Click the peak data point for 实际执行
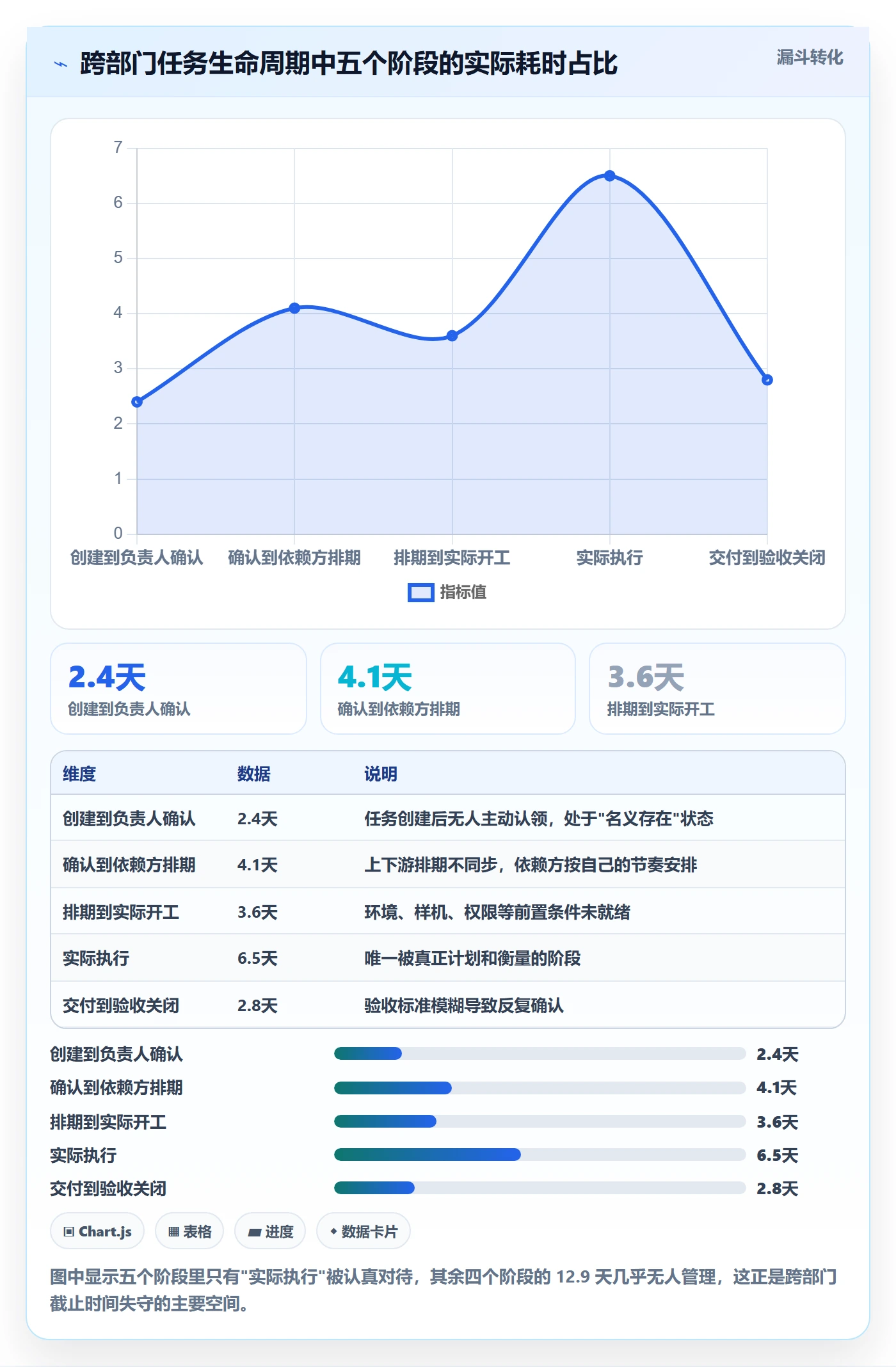Screen dimensions: 896x1367 tap(610, 176)
